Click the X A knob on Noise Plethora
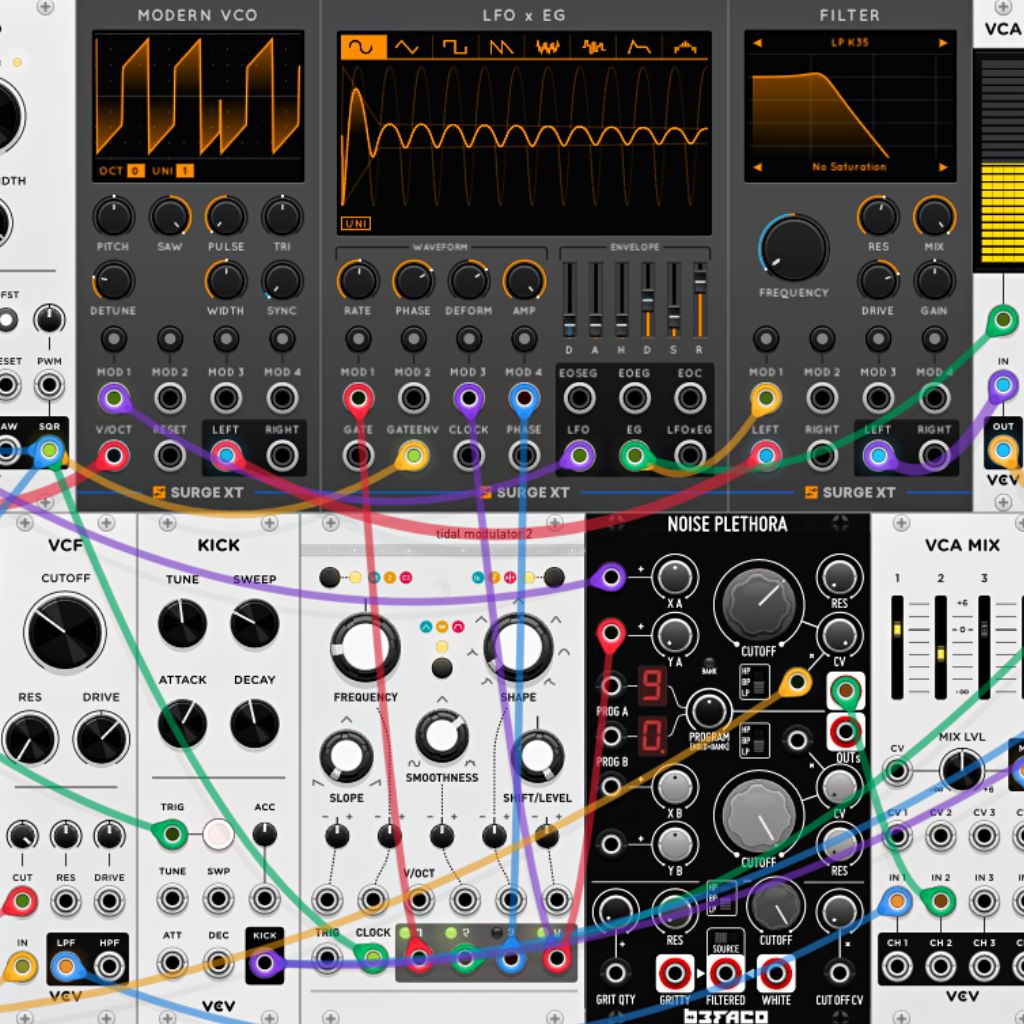This screenshot has height=1024, width=1024. pyautogui.click(x=675, y=577)
